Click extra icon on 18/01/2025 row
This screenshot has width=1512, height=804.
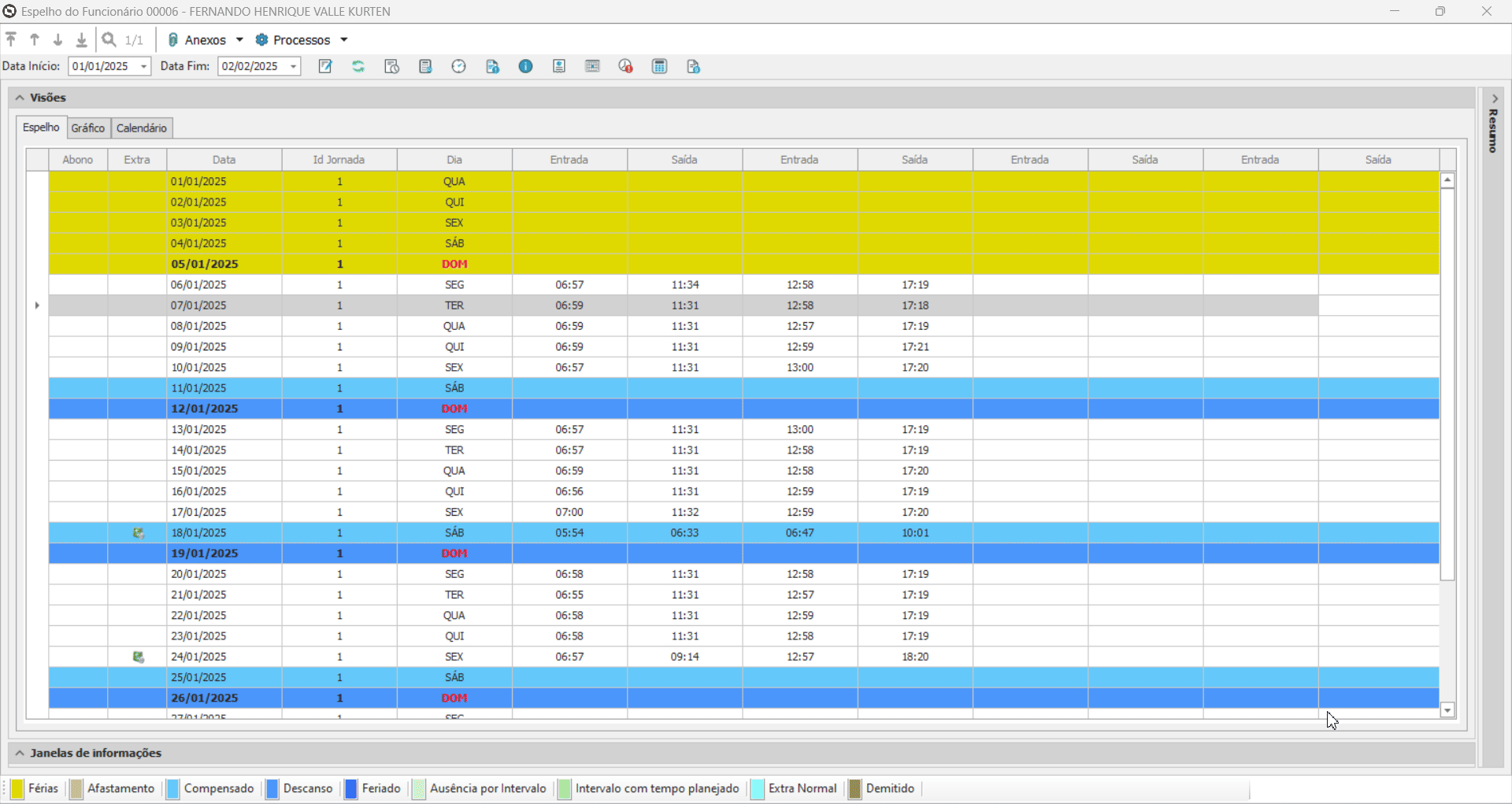(x=139, y=533)
